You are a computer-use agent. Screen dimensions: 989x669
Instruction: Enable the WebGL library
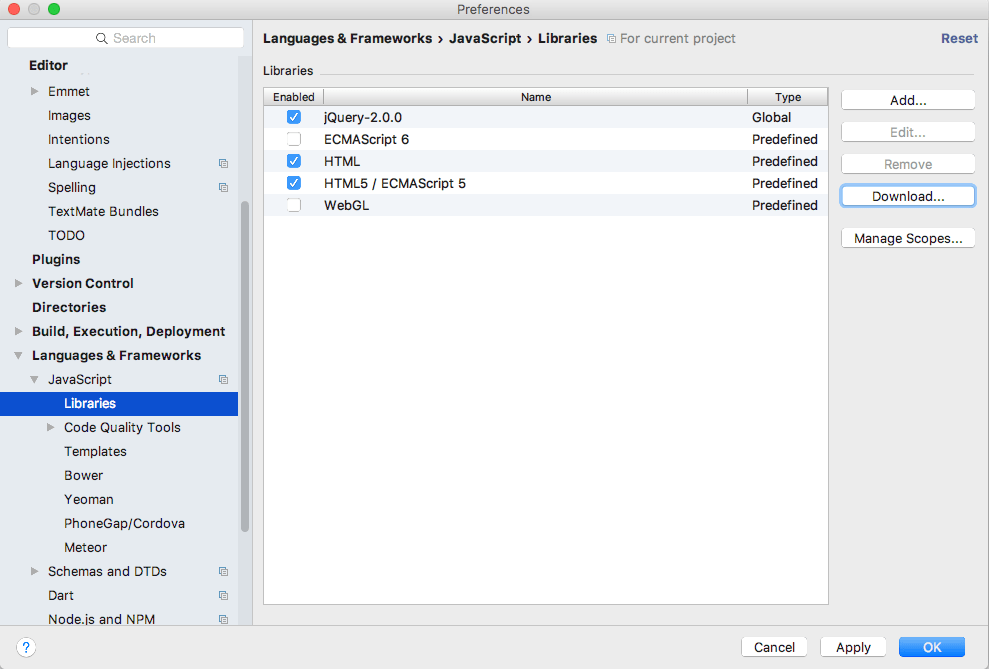click(293, 205)
